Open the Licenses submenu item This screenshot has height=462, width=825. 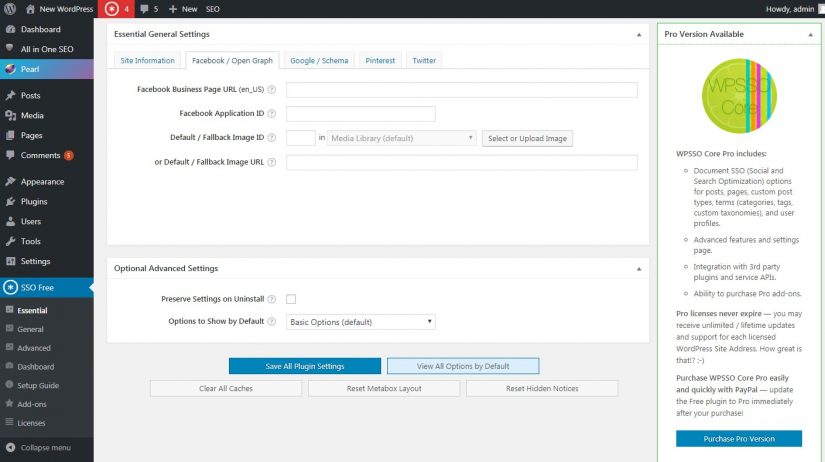pyautogui.click(x=31, y=423)
